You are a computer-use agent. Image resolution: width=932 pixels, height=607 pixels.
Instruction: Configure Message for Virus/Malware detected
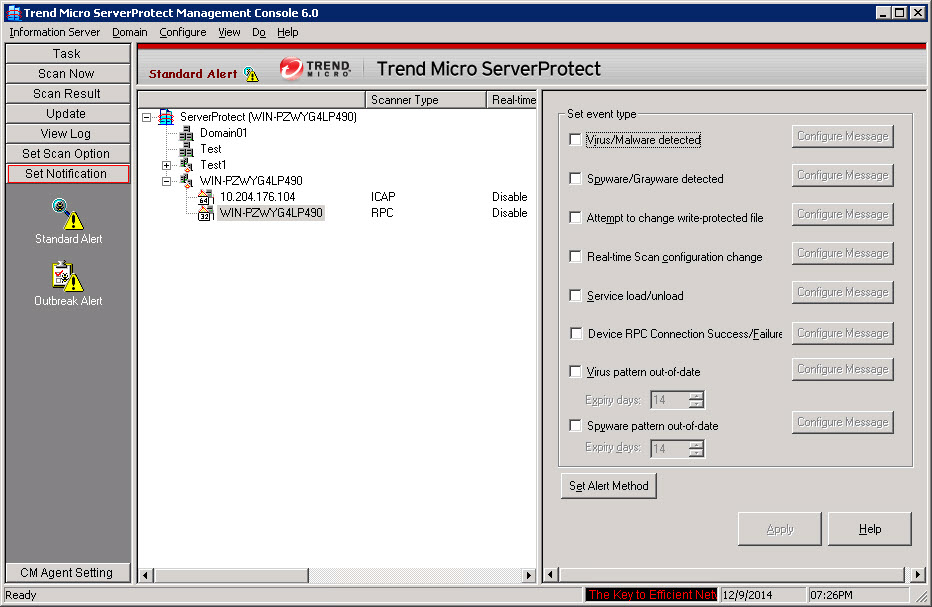click(x=843, y=136)
